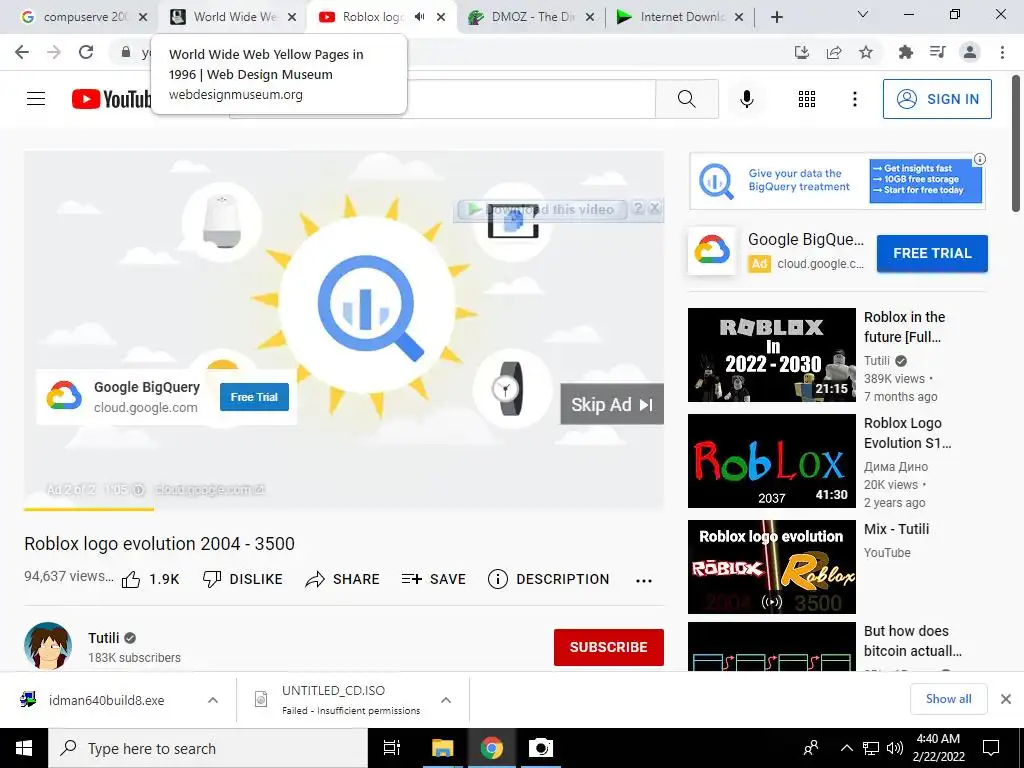The width and height of the screenshot is (1024, 768).
Task: Click the red SUBSCRIBE button
Action: click(609, 647)
